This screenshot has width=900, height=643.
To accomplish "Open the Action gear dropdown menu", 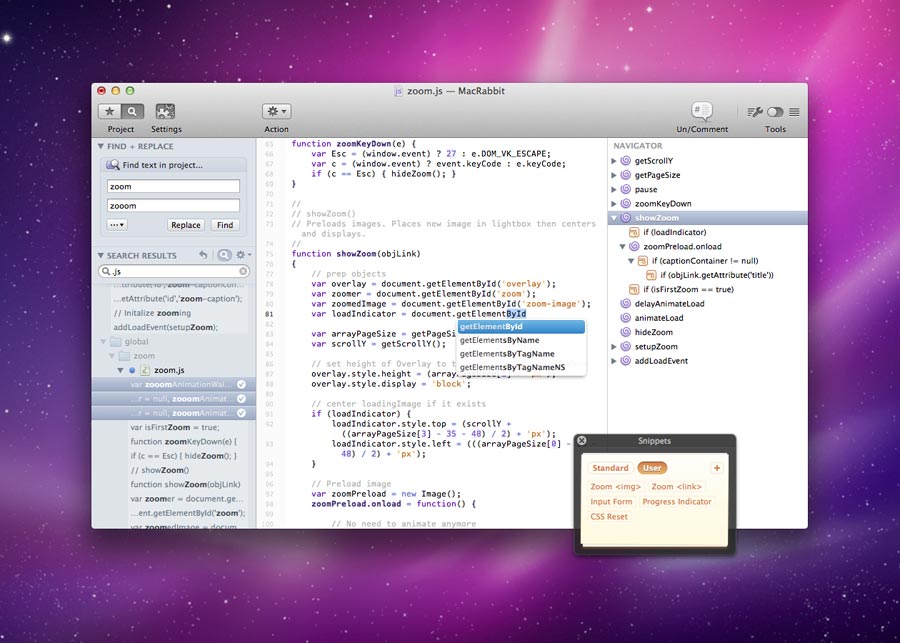I will point(276,111).
